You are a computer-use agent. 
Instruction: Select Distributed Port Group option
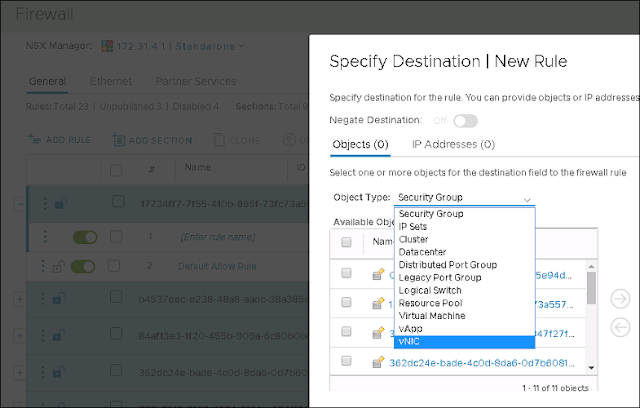(464, 265)
